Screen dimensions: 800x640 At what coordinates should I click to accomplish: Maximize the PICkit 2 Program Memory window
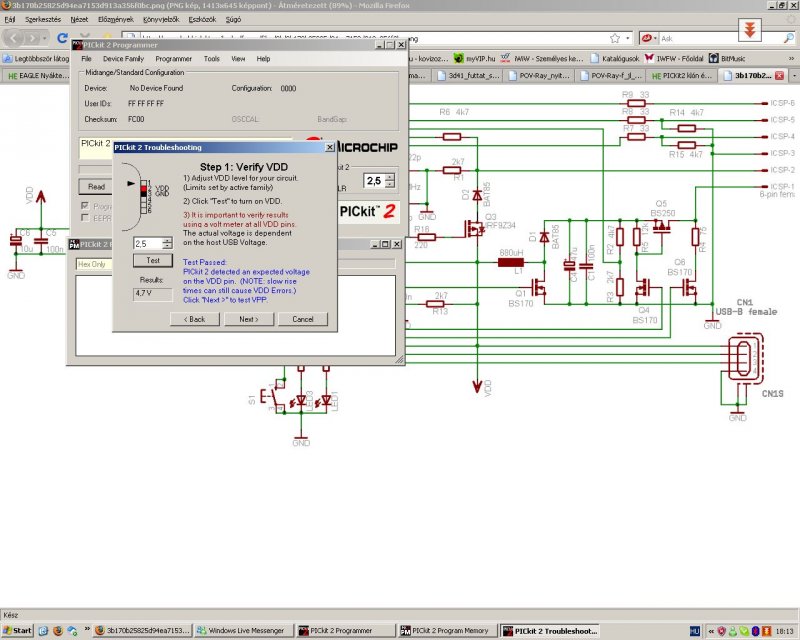(x=386, y=244)
